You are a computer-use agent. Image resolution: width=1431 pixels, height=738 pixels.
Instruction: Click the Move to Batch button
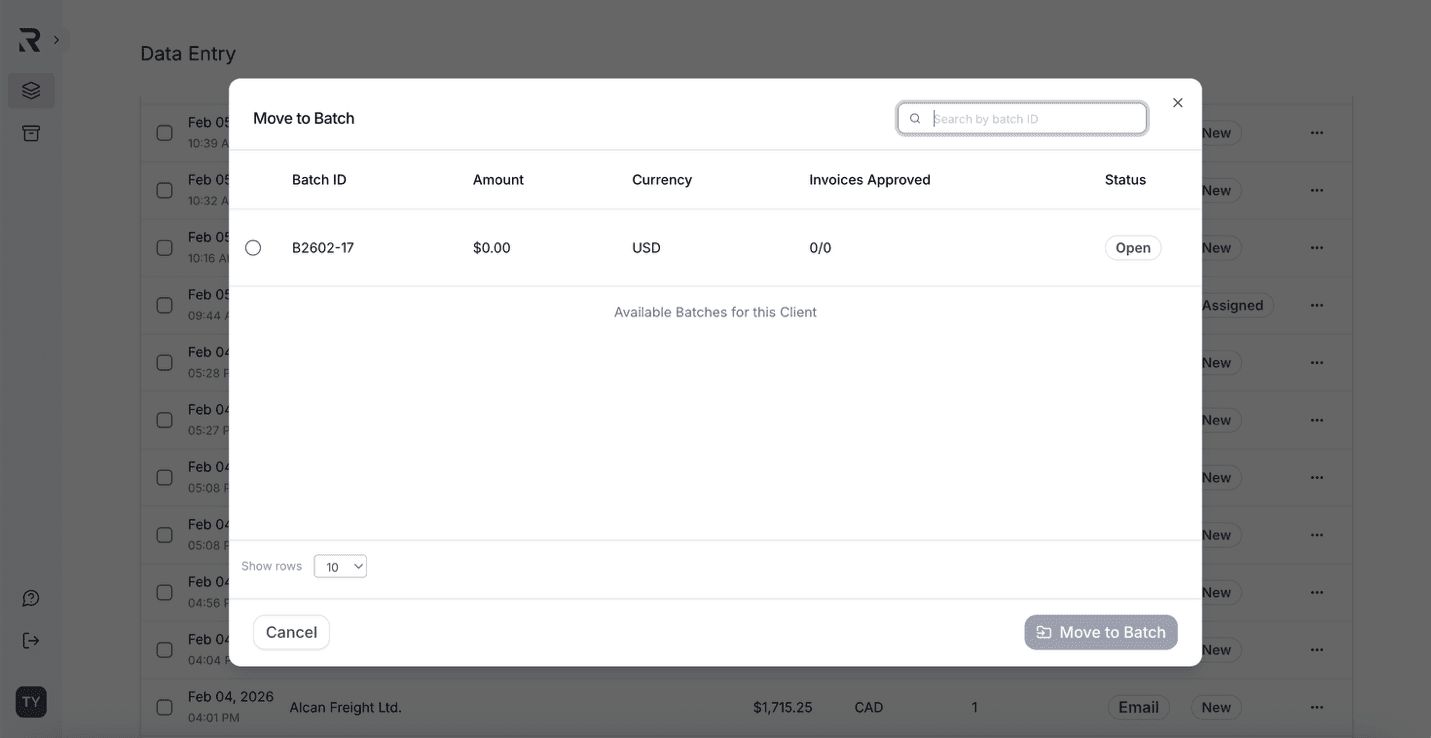click(x=1100, y=632)
